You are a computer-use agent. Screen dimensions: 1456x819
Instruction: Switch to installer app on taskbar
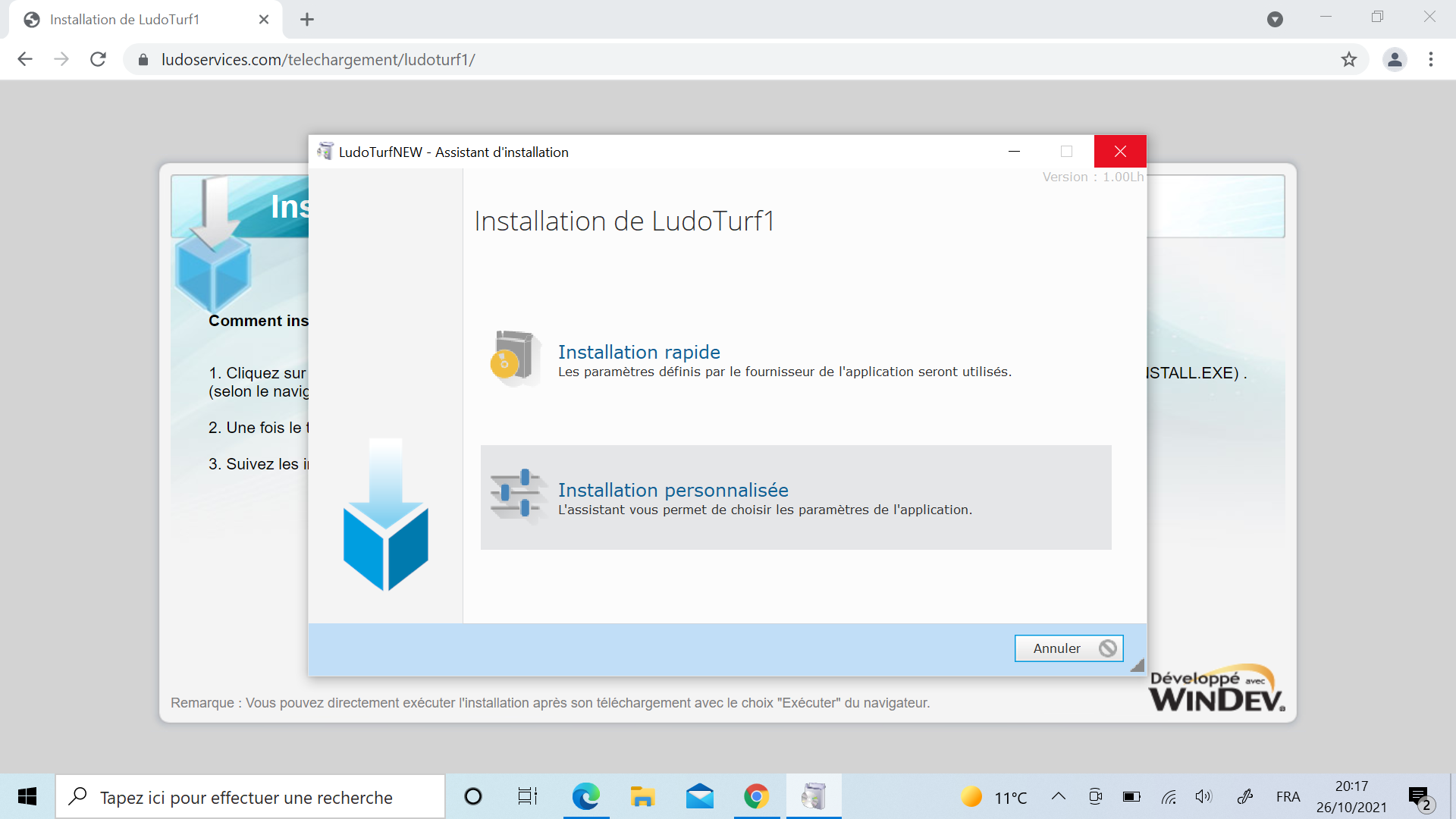814,796
